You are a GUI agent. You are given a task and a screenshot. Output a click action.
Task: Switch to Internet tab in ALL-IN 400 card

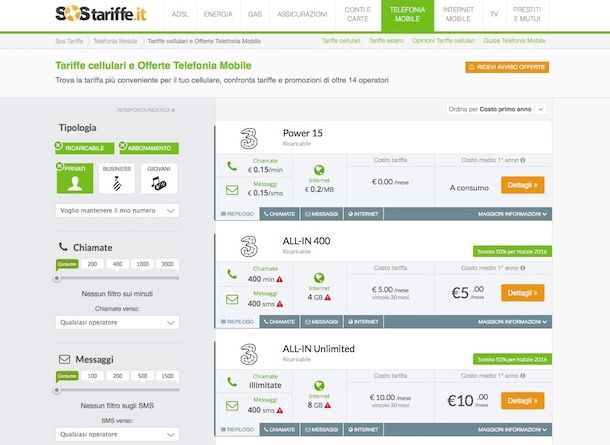pyautogui.click(x=363, y=322)
